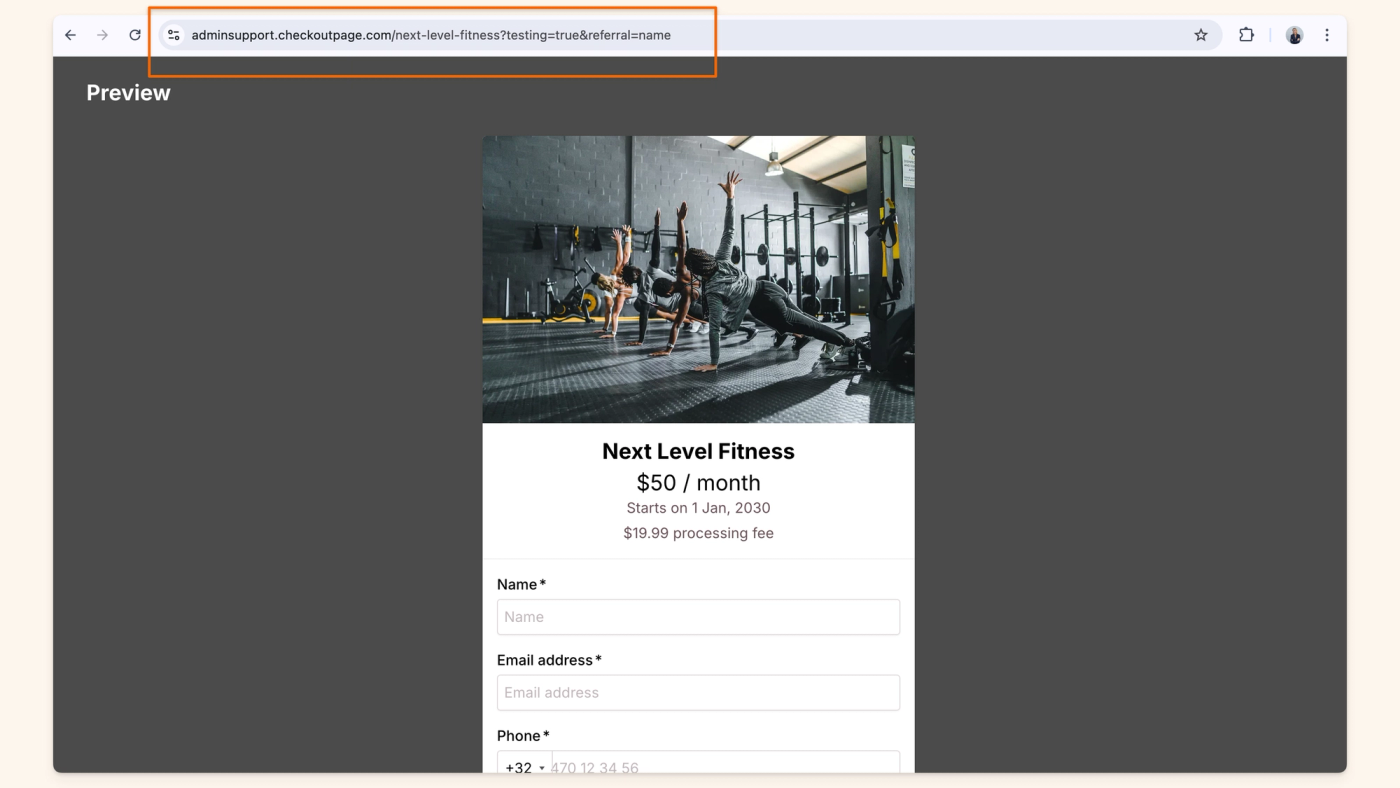Bookmark this page with the star icon

click(1201, 35)
